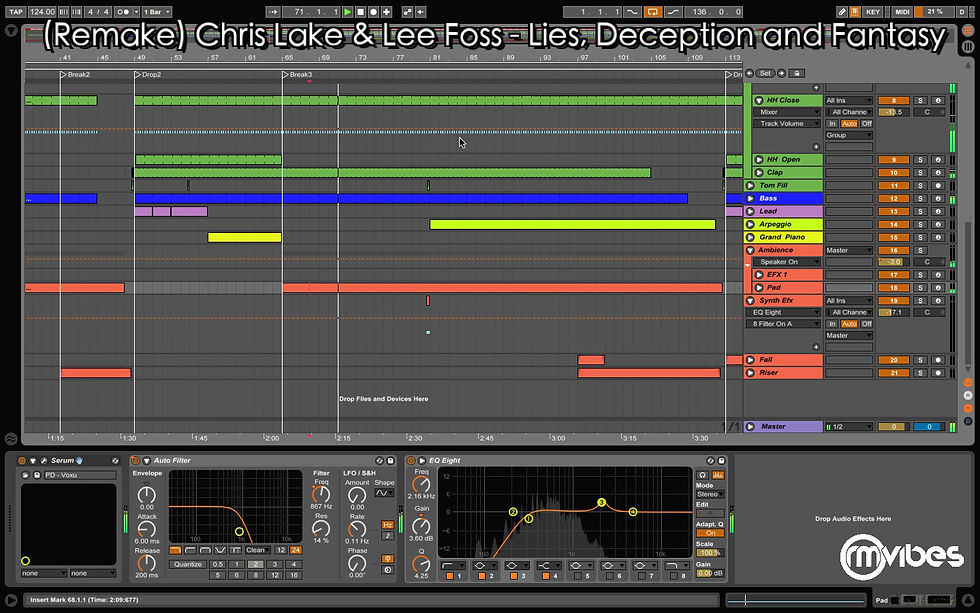Toggle automation arm icon in transport

pos(408,11)
